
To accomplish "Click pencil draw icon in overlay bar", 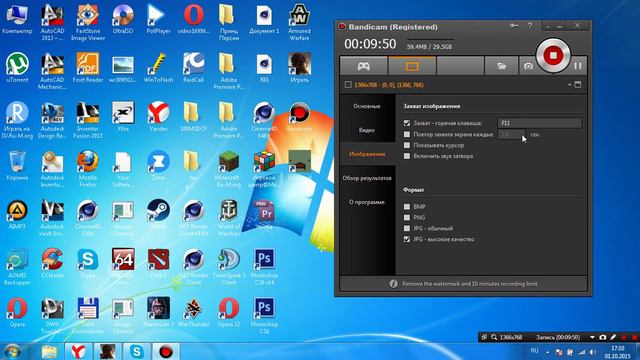I will pos(613,337).
